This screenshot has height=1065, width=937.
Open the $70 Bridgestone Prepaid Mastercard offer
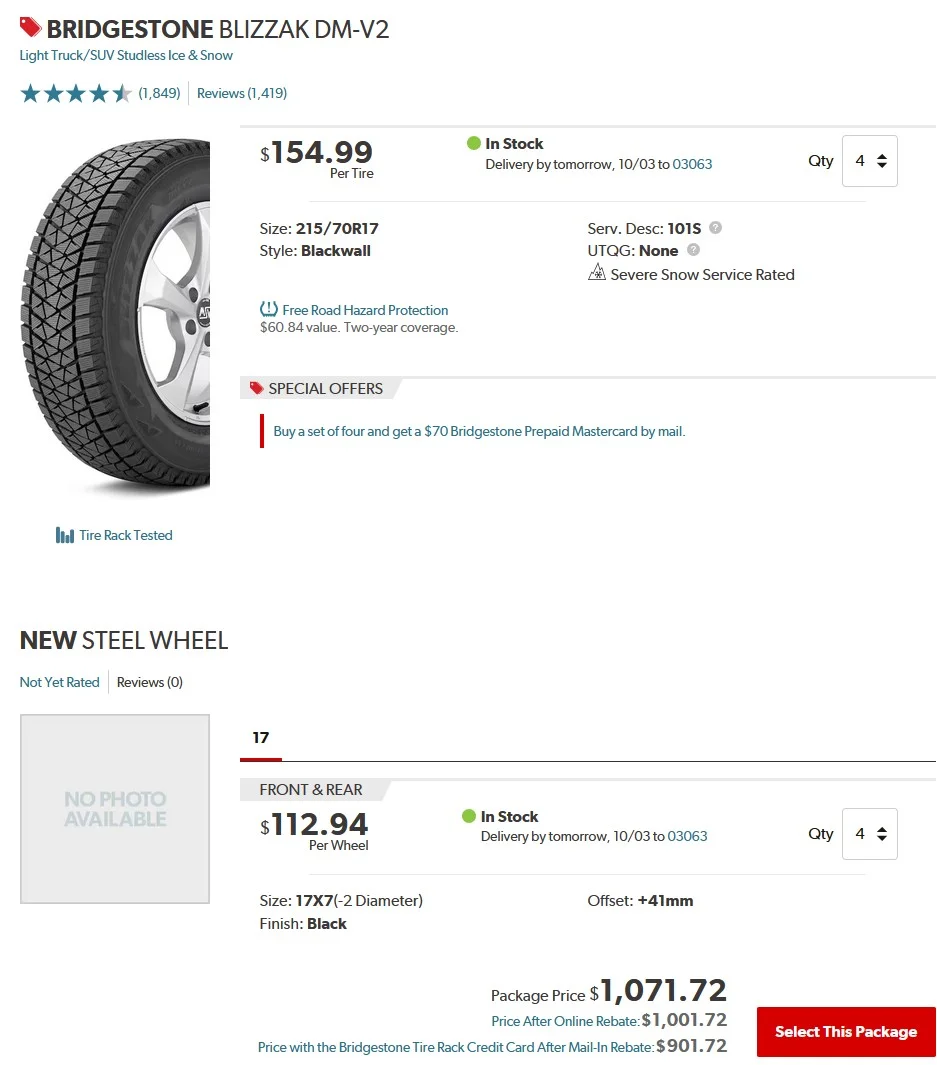point(479,432)
